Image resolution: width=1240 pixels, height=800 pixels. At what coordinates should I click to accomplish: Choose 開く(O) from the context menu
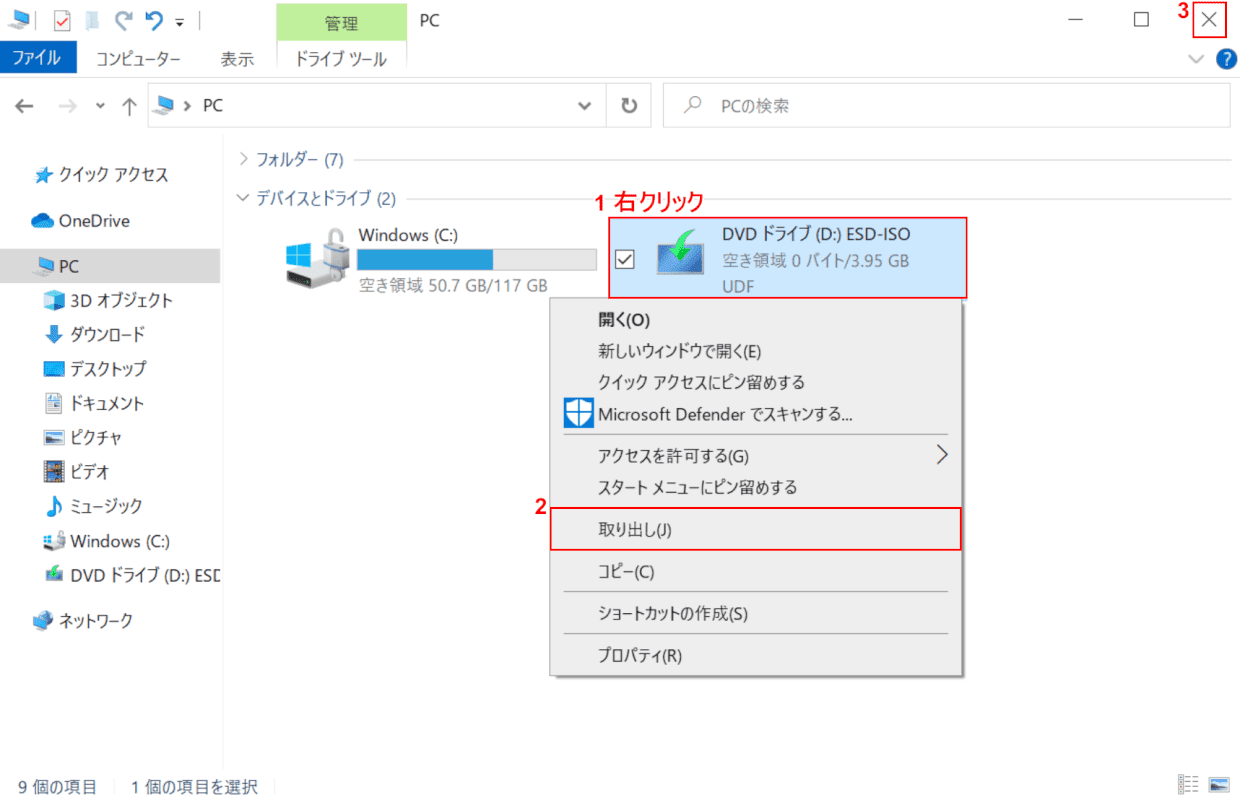pyautogui.click(x=756, y=320)
